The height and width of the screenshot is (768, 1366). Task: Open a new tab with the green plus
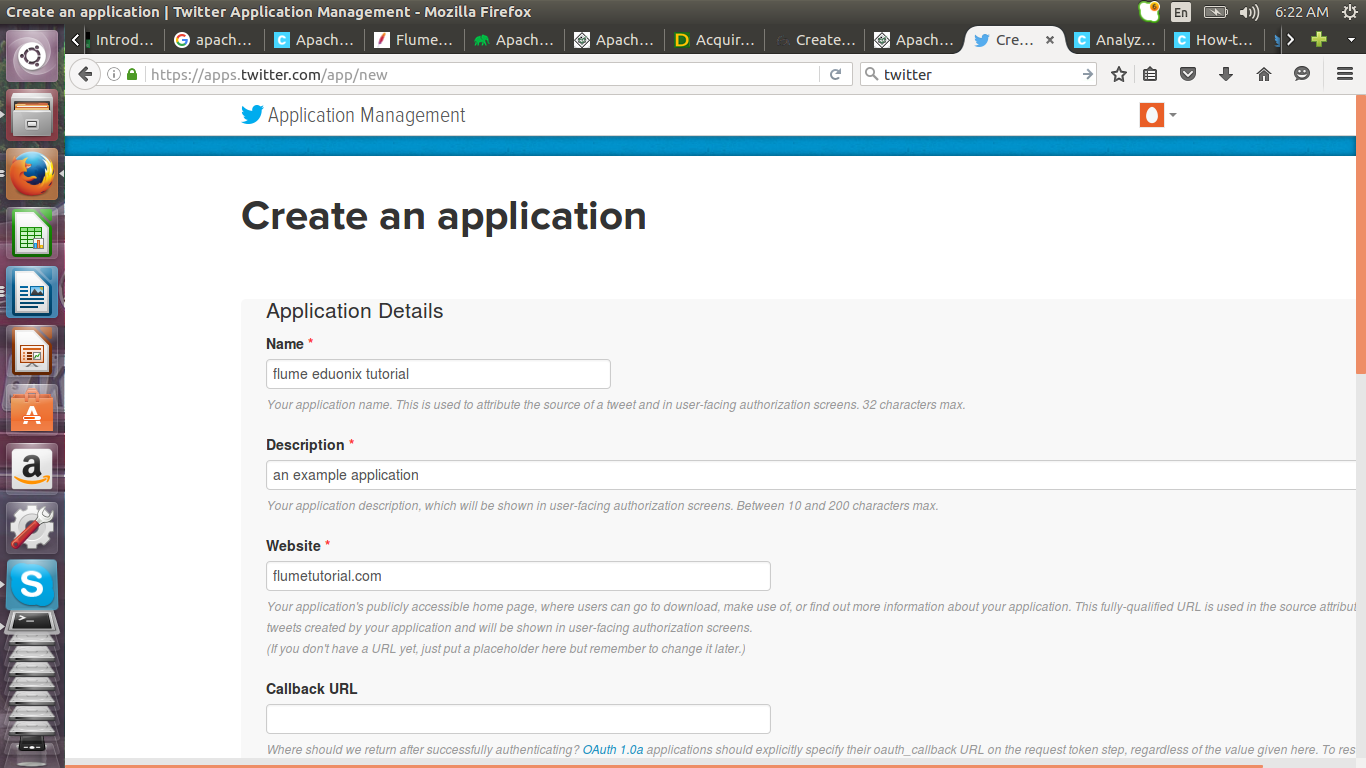[x=1319, y=40]
